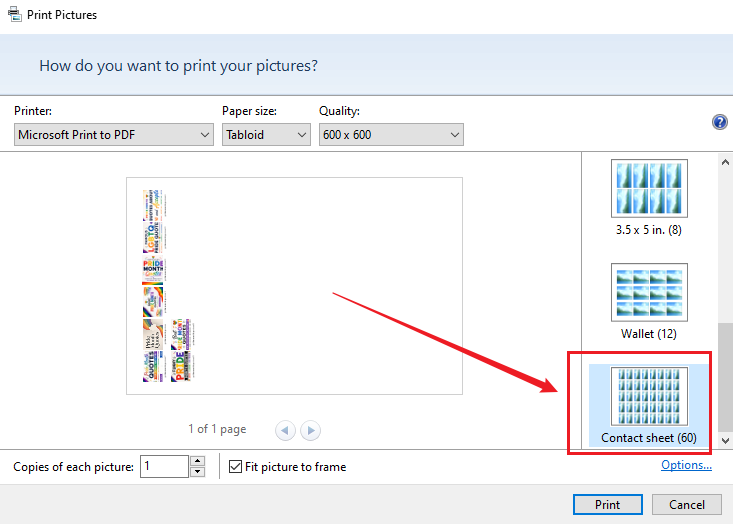Select the 3.5 x 5 in. (8) layout
Image resolution: width=733 pixels, height=524 pixels.
649,198
